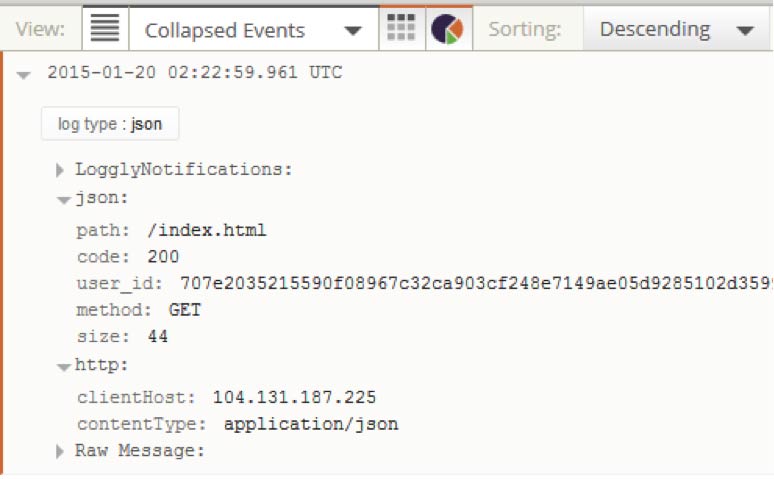Viewport: 774px width, 479px height.
Task: Expand the Raw Message section
Action: click(x=61, y=452)
